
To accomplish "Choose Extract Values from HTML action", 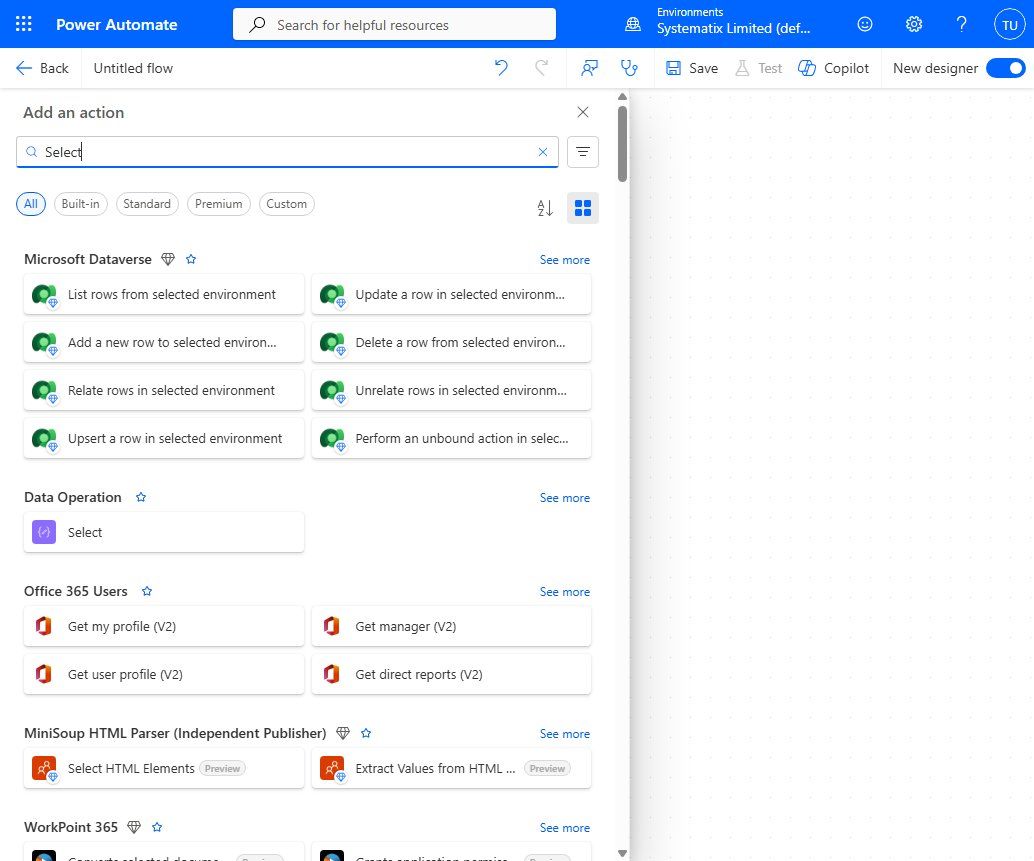I will pyautogui.click(x=452, y=768).
